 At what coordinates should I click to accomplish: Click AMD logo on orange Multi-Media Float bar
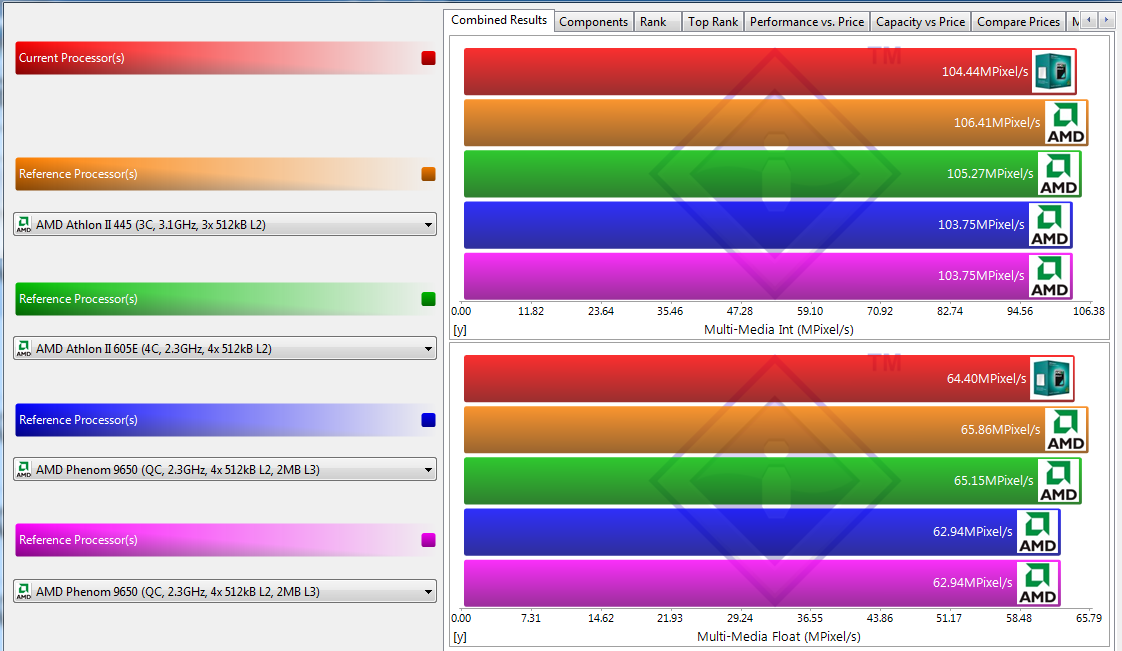(x=1065, y=430)
